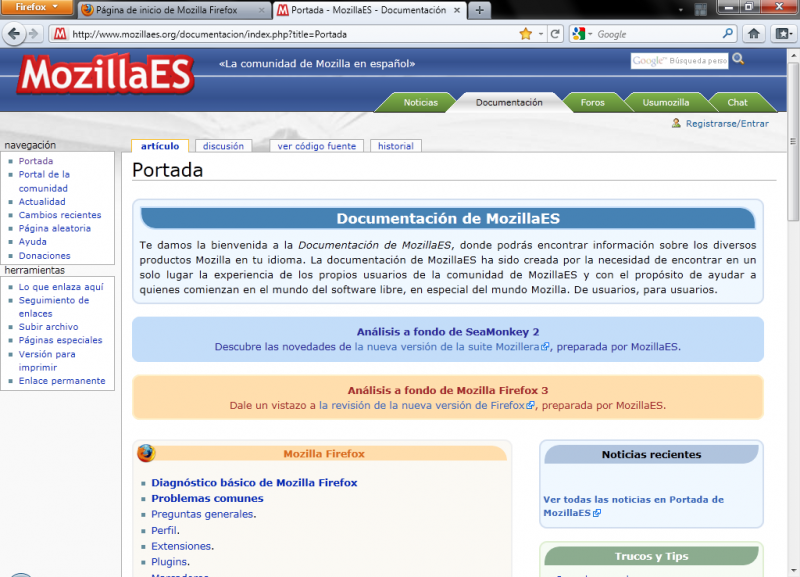Open Versión para imprimir link
Image resolution: width=800 pixels, height=577 pixels.
(x=47, y=360)
